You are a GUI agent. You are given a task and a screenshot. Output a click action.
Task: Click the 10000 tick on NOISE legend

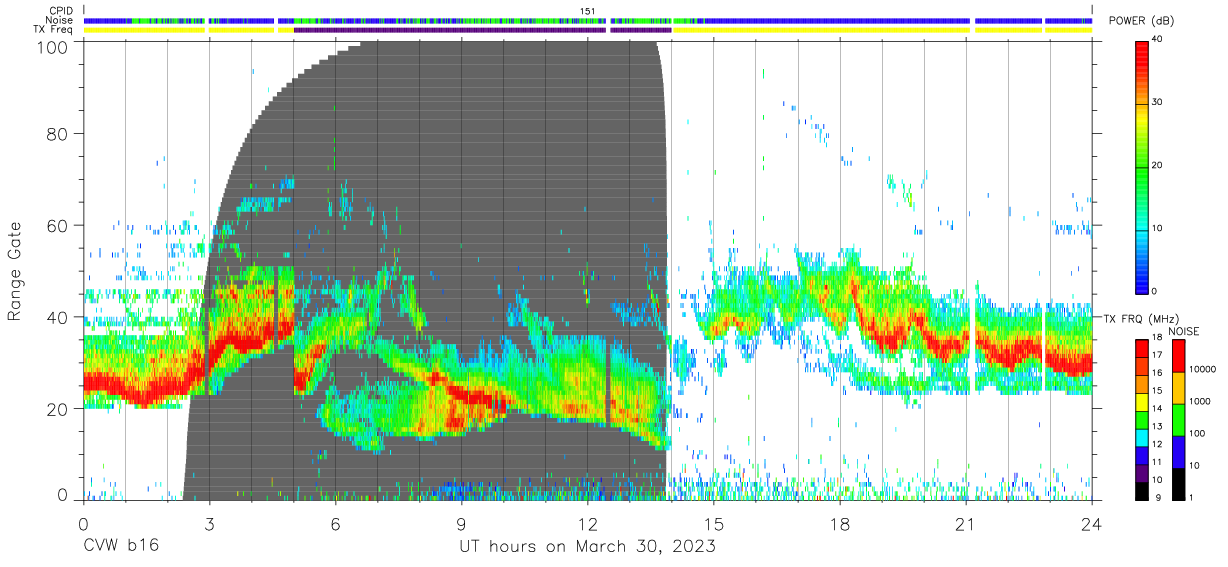(x=1205, y=370)
